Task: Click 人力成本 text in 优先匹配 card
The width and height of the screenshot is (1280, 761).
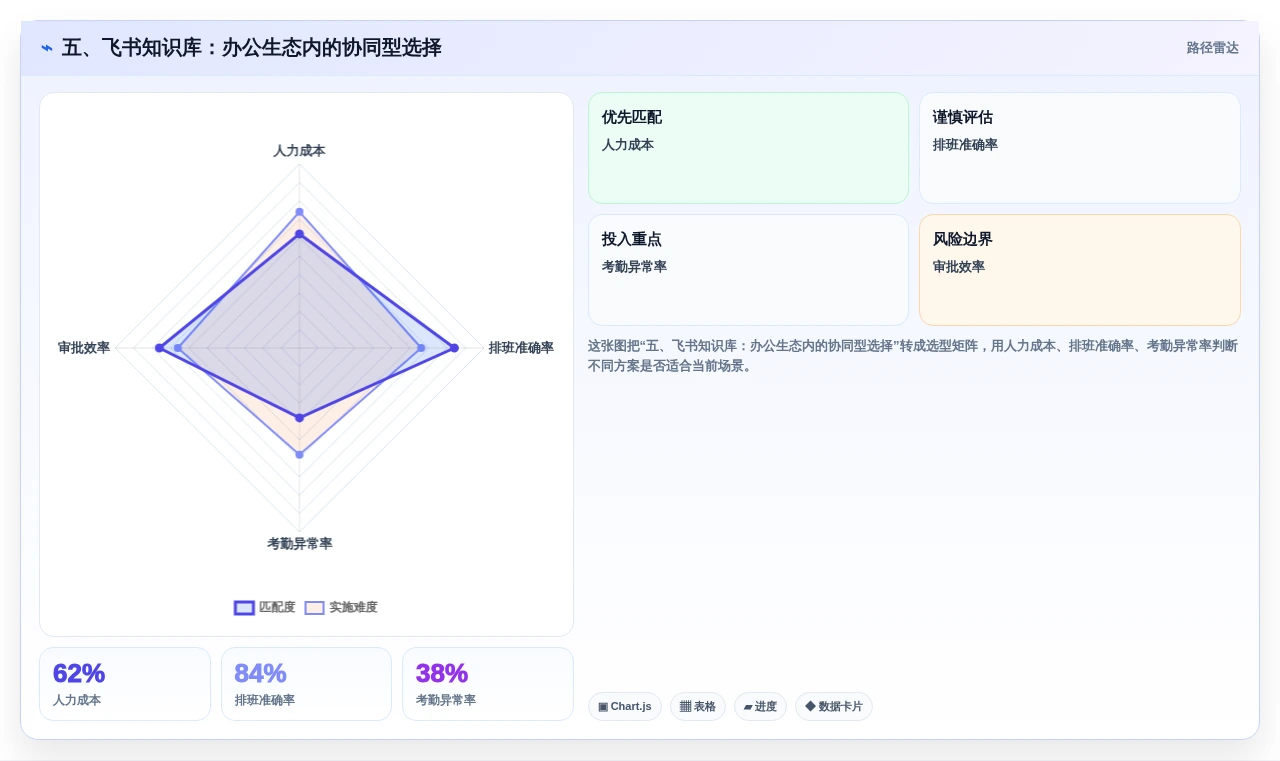Action: coord(628,145)
